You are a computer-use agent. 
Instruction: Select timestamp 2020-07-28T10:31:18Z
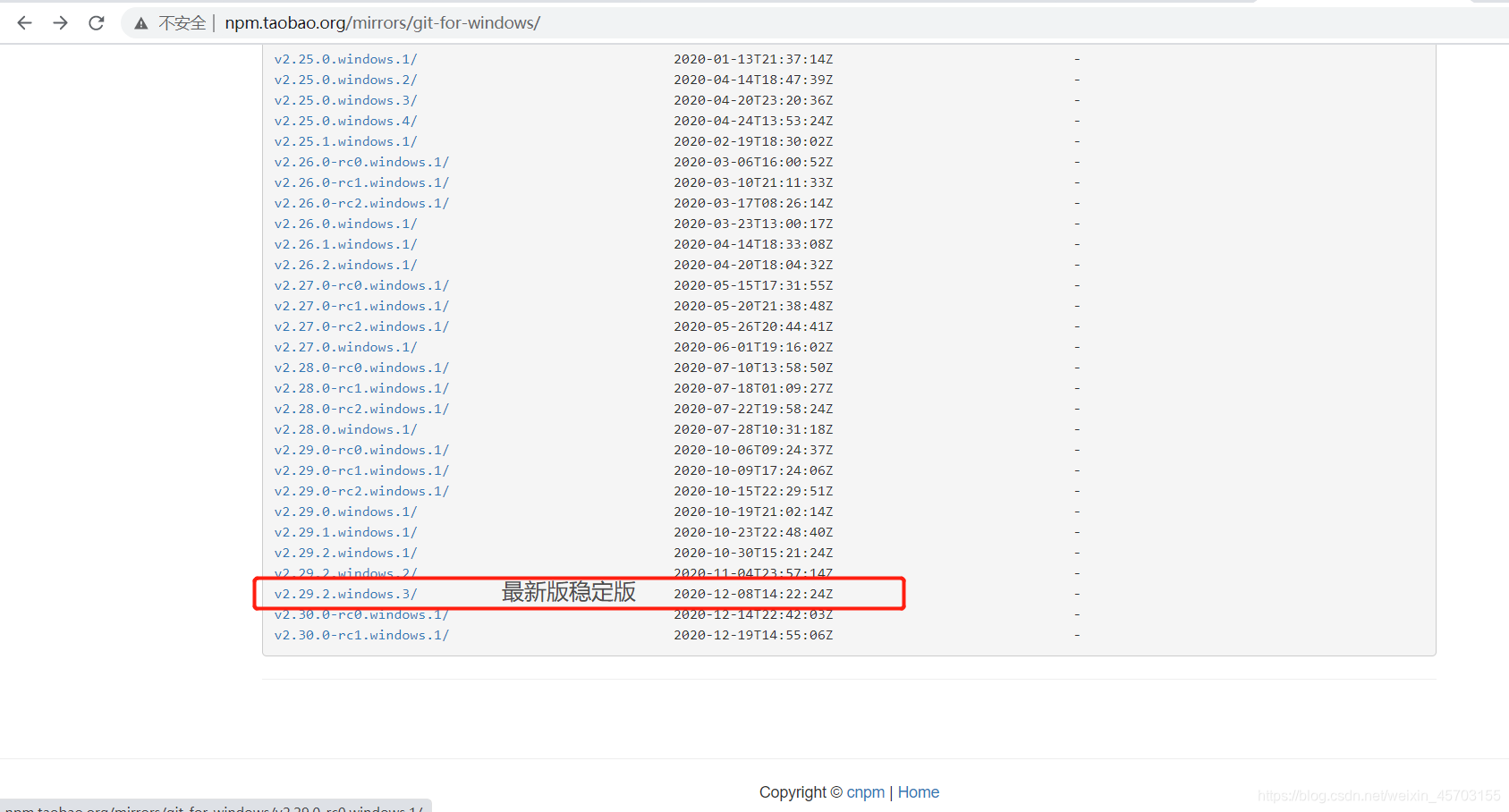pos(753,429)
